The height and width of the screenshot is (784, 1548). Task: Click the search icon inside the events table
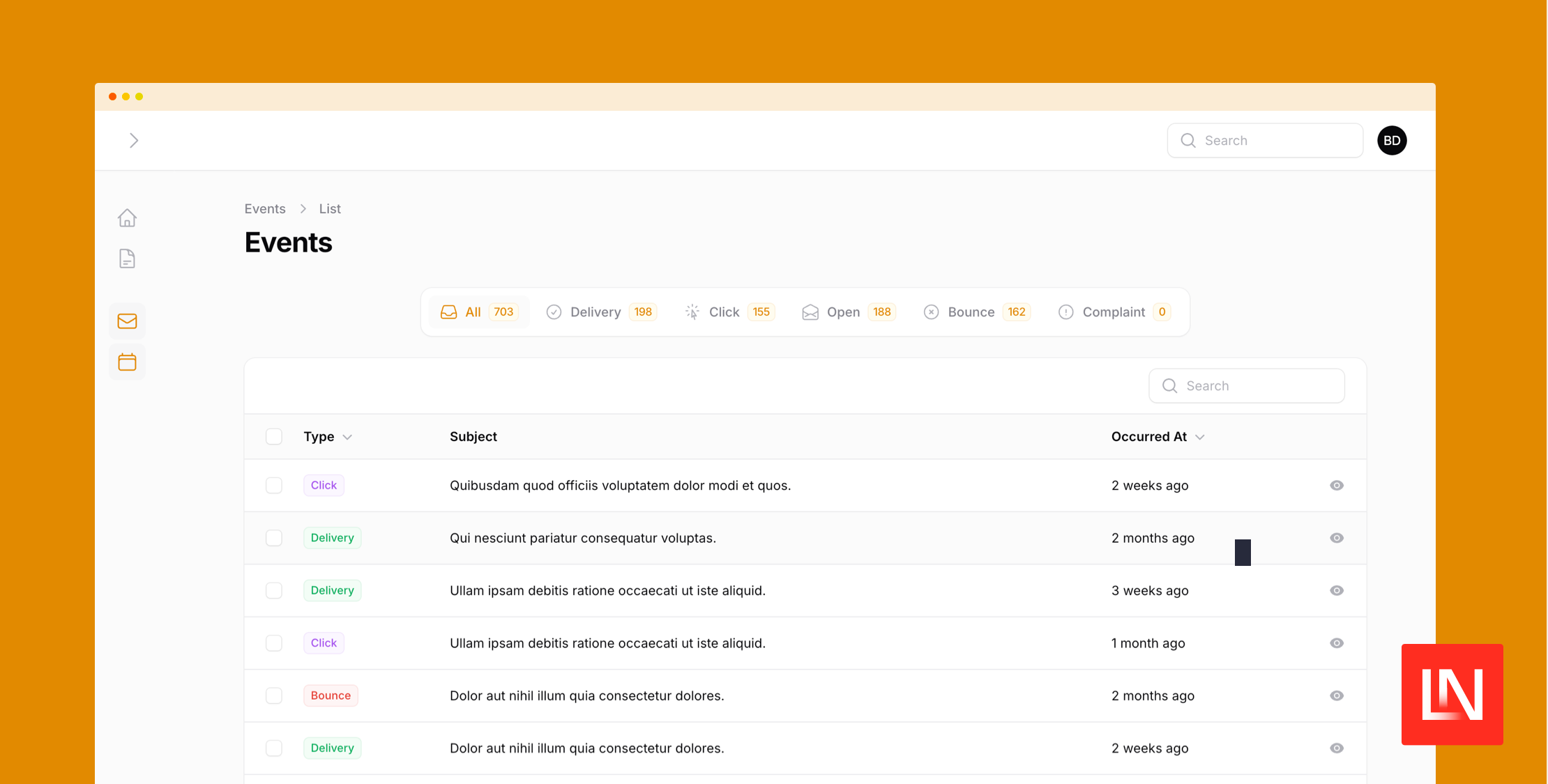click(1170, 385)
